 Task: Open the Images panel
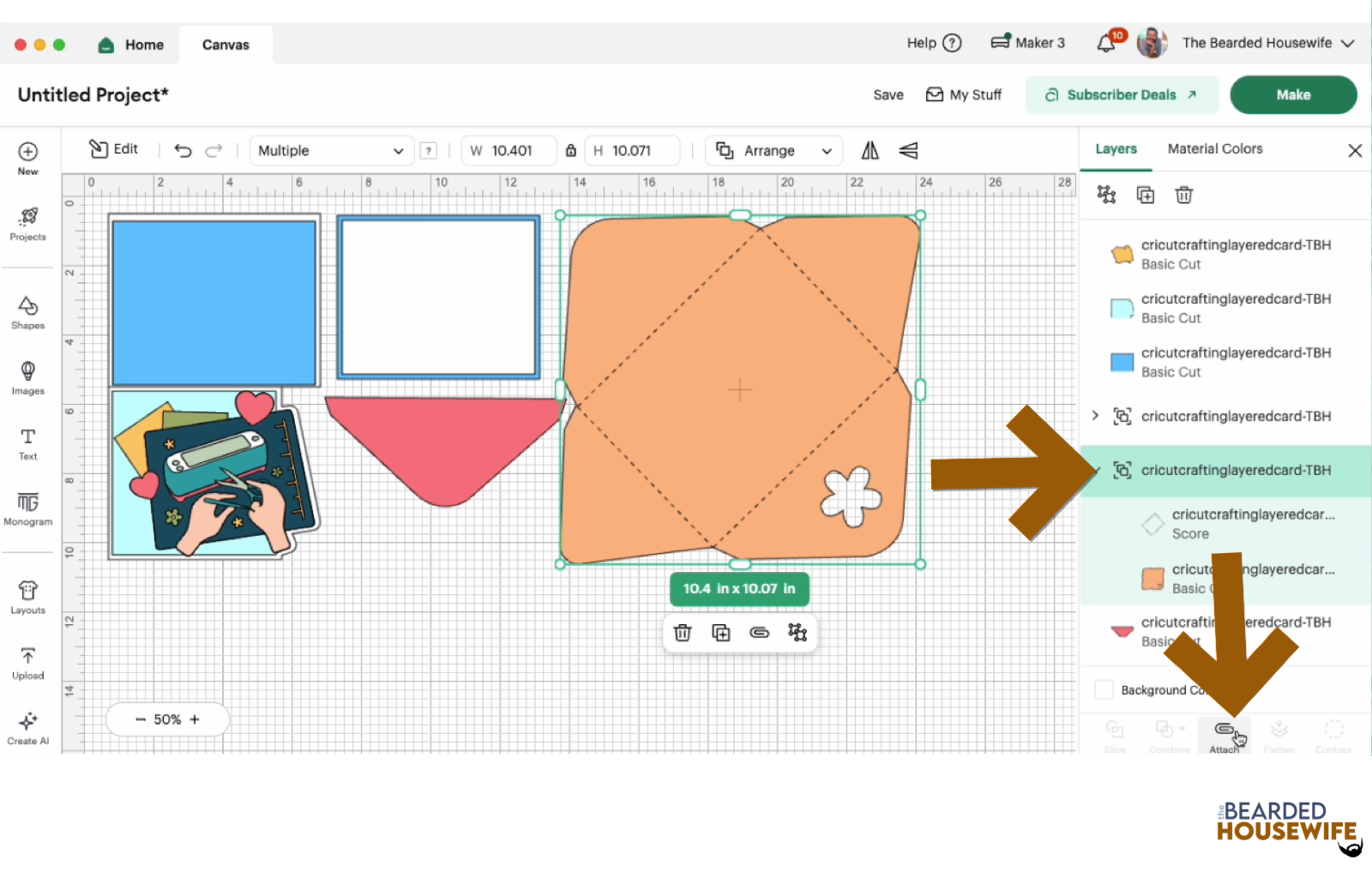(27, 376)
